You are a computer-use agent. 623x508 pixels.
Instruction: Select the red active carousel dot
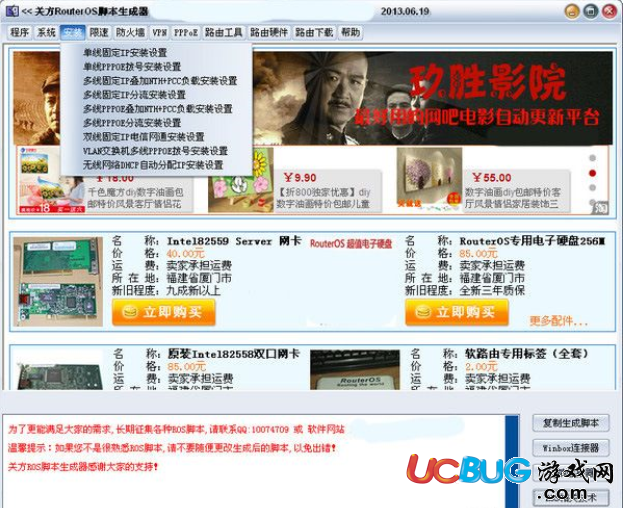click(x=592, y=173)
